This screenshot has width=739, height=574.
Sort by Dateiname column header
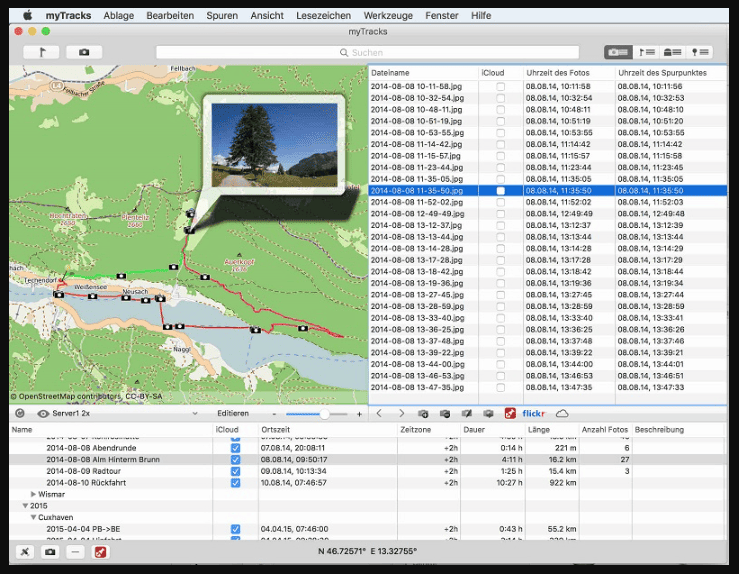pyautogui.click(x=423, y=73)
